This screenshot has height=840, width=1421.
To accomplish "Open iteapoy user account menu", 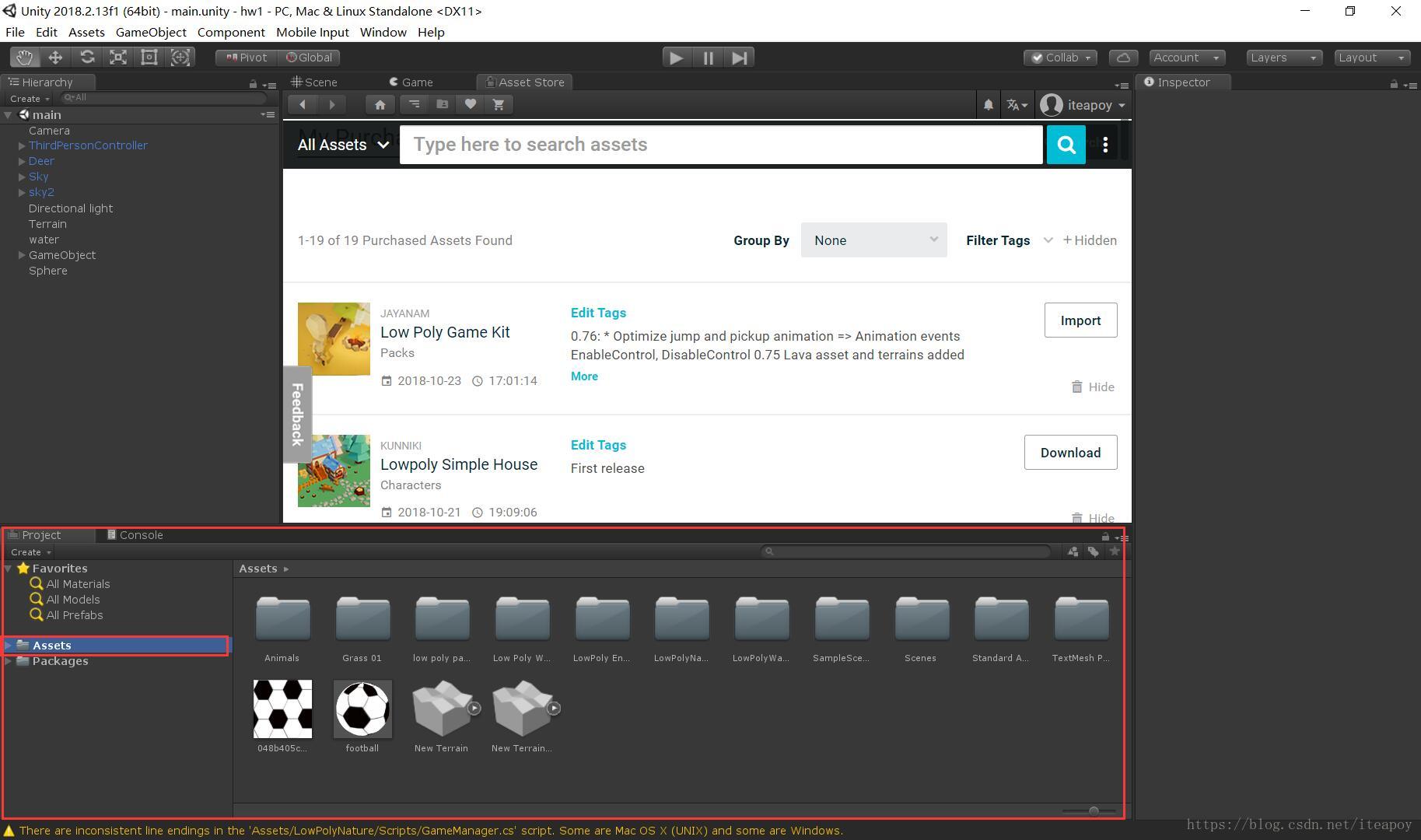I will [1083, 105].
